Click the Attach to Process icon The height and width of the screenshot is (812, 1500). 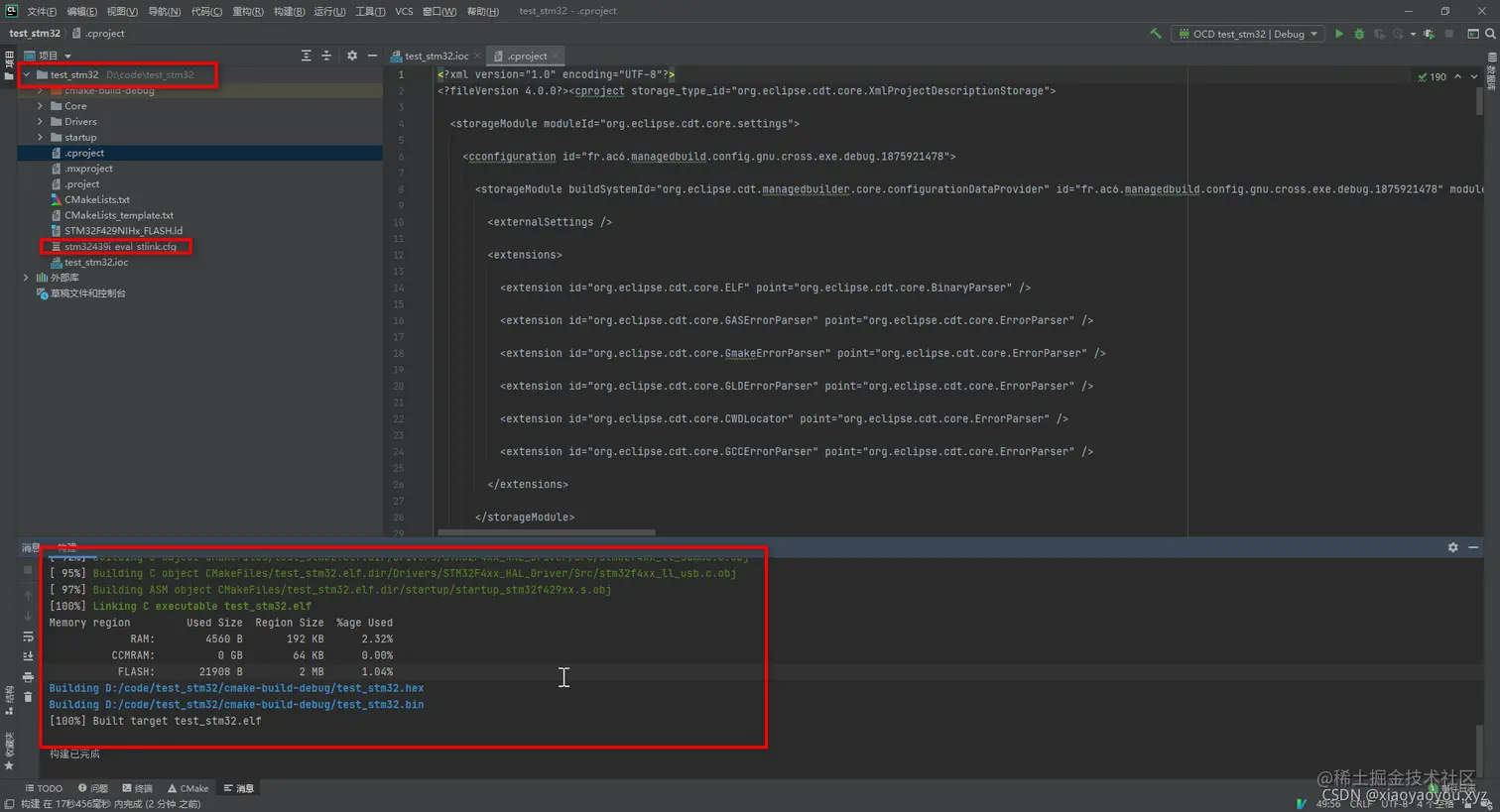(1429, 34)
